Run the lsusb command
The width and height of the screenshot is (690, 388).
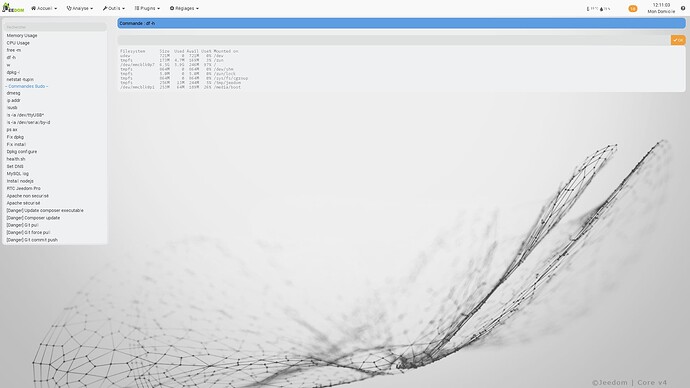(x=12, y=108)
